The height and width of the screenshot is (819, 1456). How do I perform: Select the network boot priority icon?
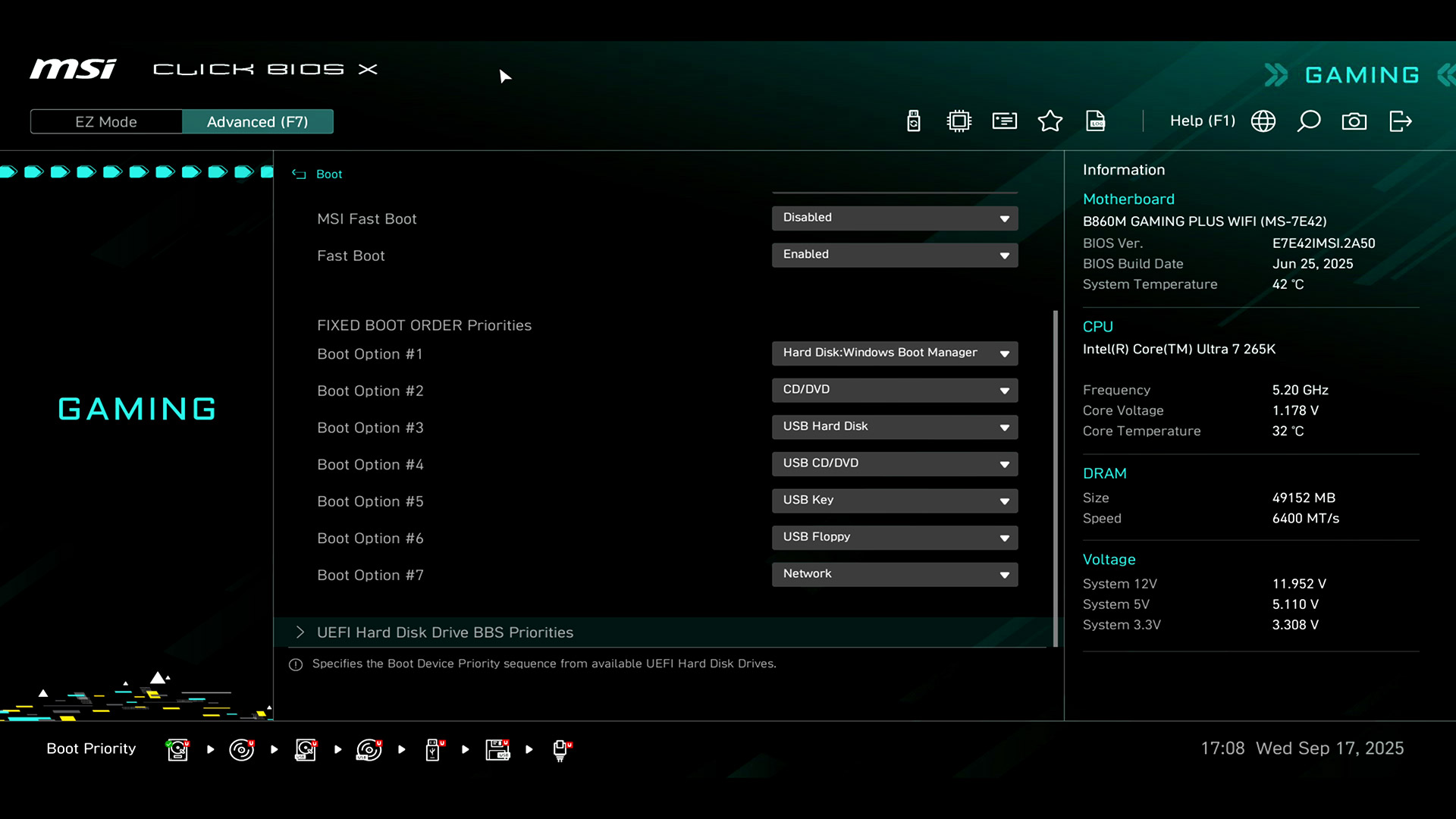[560, 749]
